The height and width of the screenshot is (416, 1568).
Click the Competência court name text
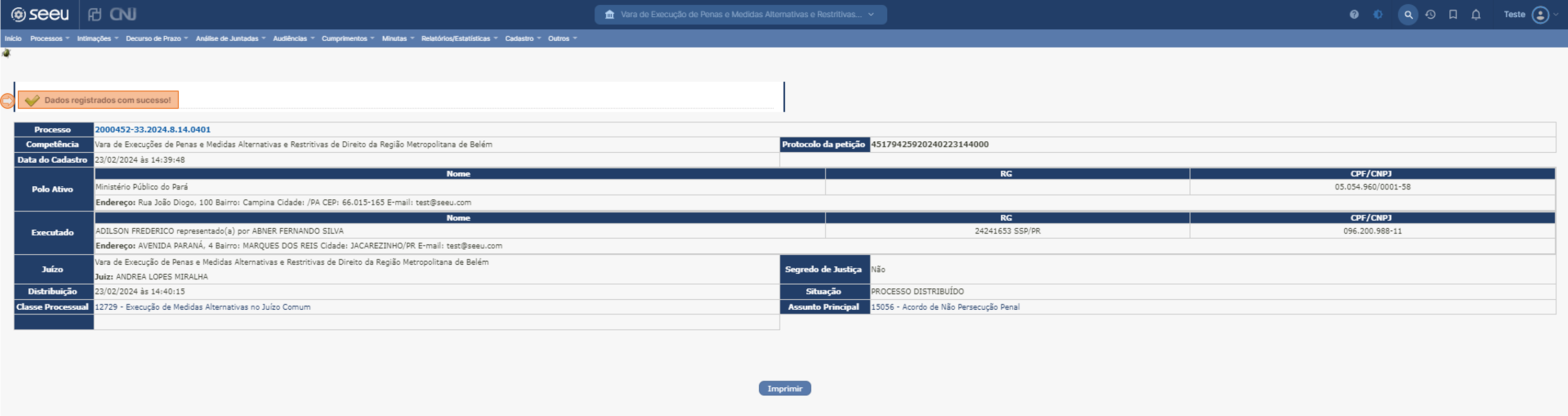coord(293,144)
